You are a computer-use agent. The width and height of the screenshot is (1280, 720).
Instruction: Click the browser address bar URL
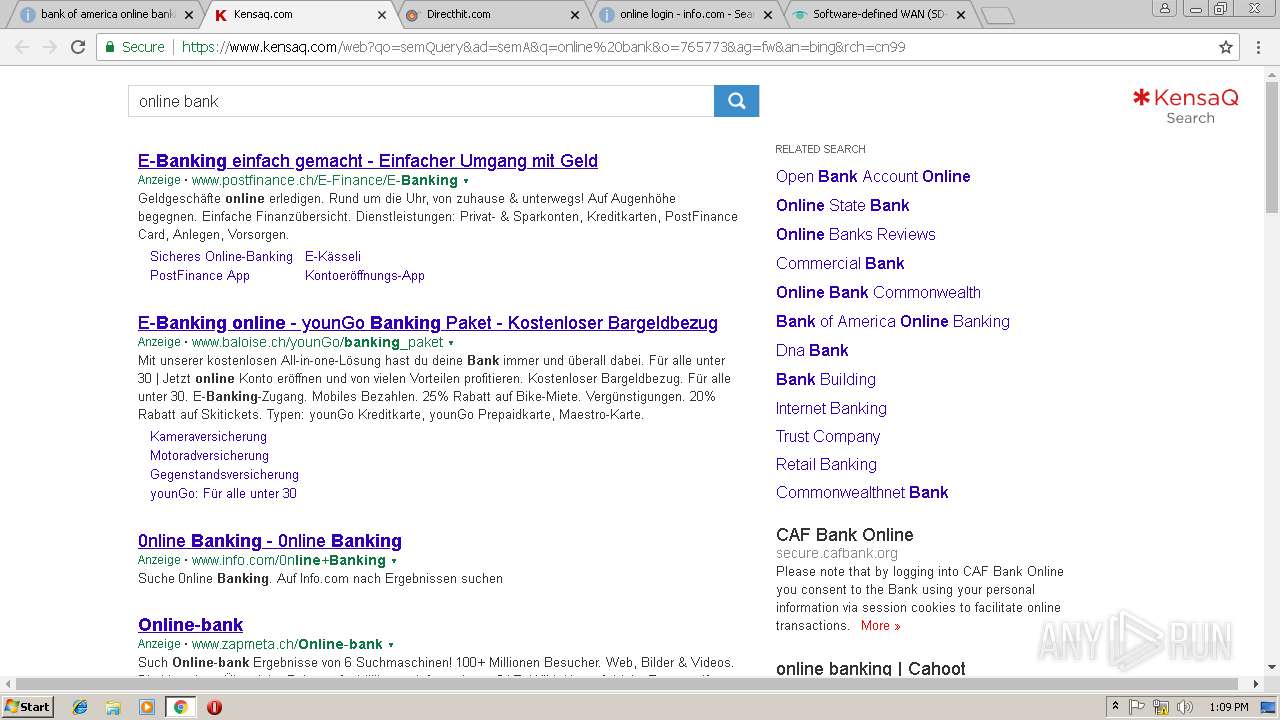(543, 47)
